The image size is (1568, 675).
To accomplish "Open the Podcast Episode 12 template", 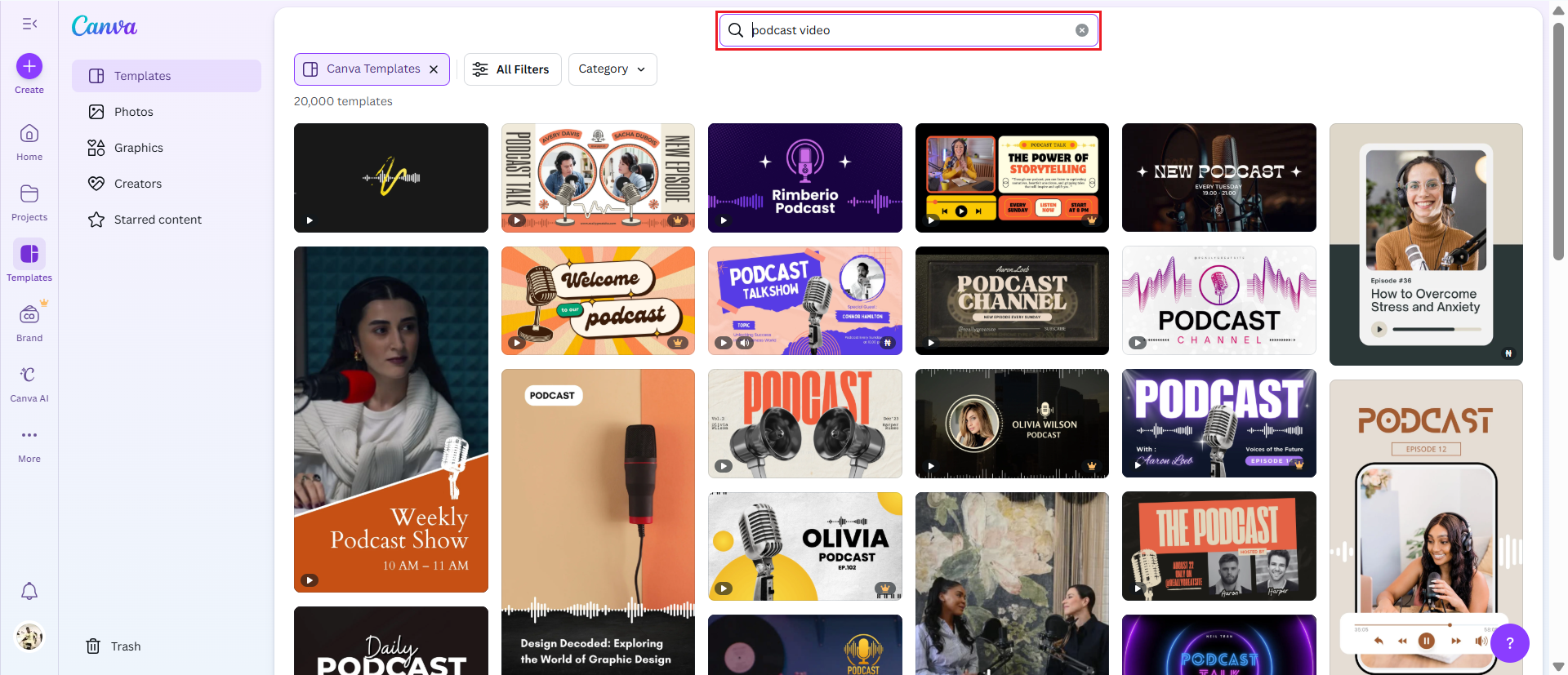I will (x=1426, y=527).
